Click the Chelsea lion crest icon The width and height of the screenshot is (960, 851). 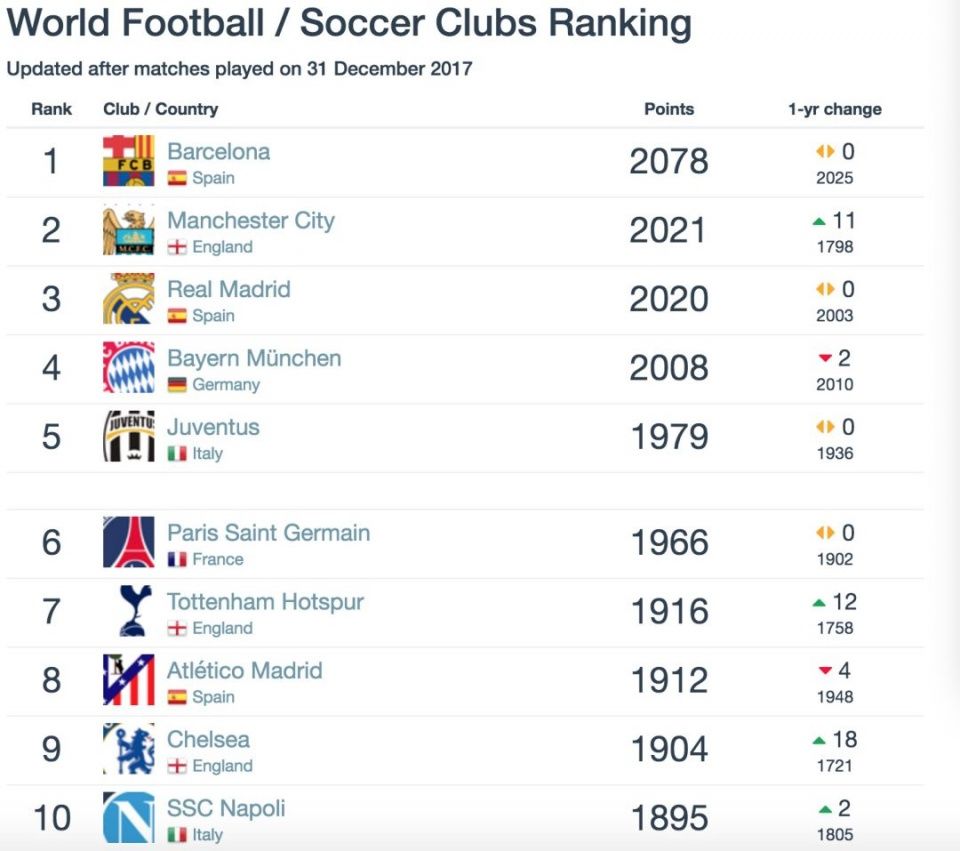pos(128,749)
